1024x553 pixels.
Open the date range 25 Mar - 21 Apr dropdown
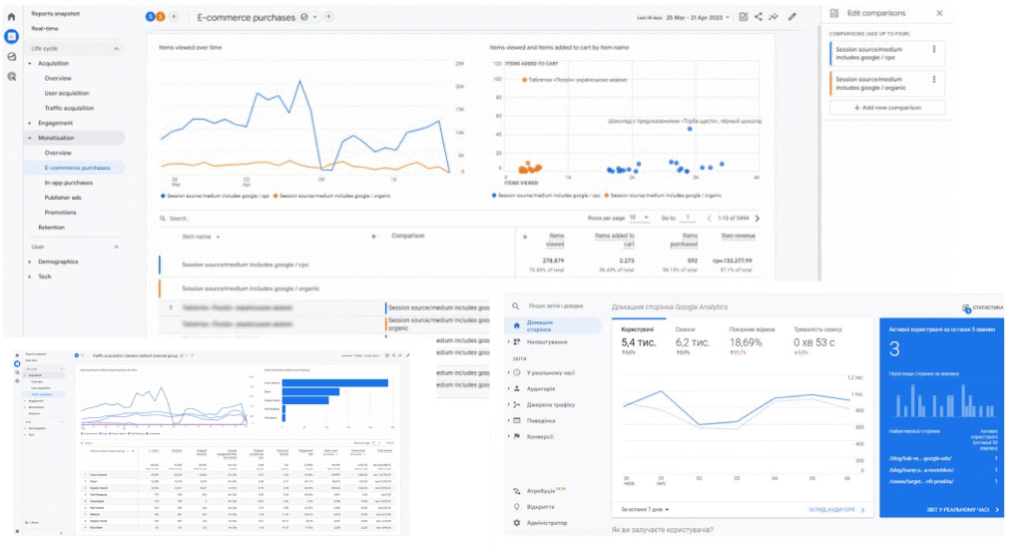click(x=697, y=17)
